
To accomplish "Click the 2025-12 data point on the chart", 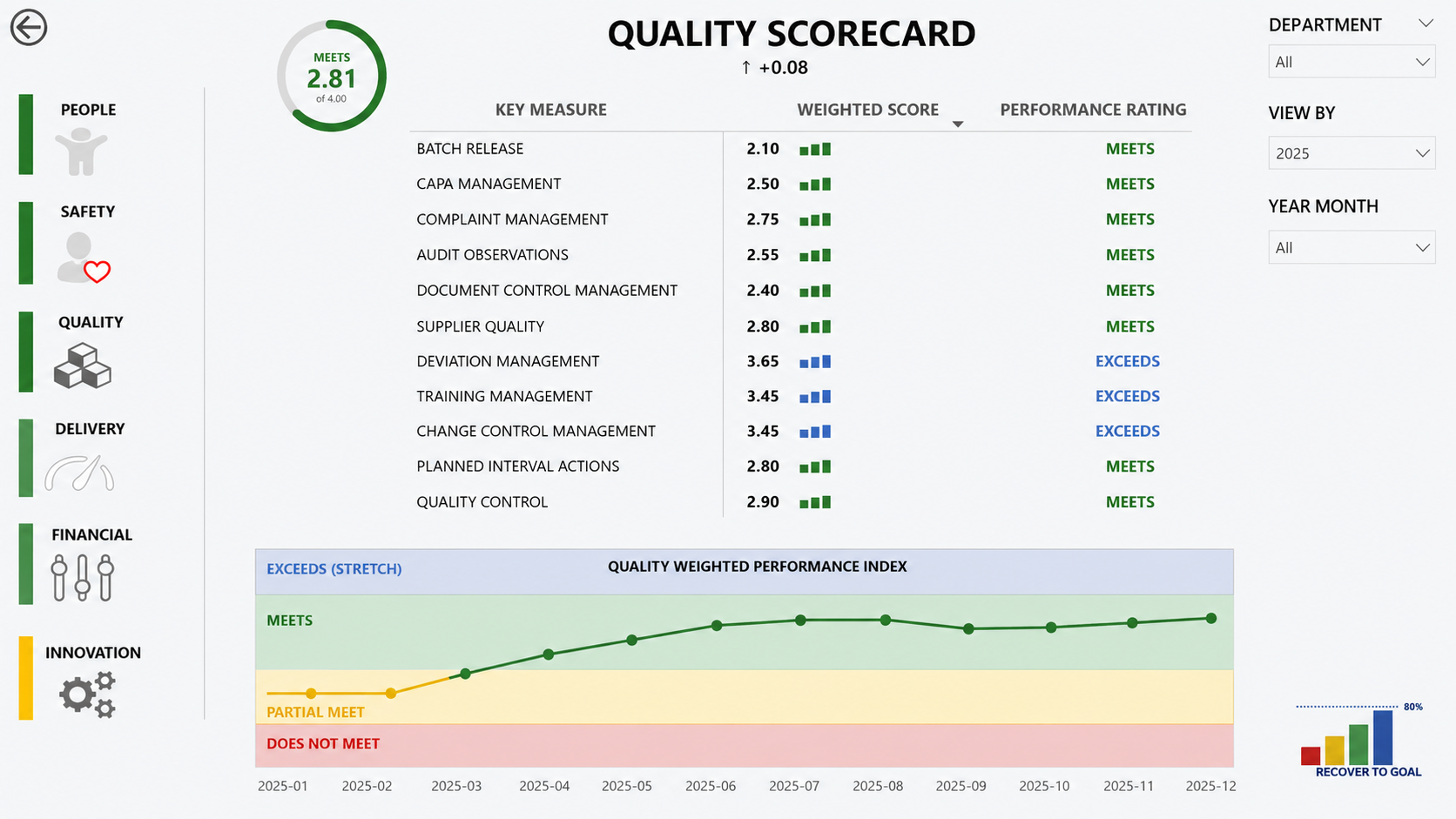I will point(1211,619).
